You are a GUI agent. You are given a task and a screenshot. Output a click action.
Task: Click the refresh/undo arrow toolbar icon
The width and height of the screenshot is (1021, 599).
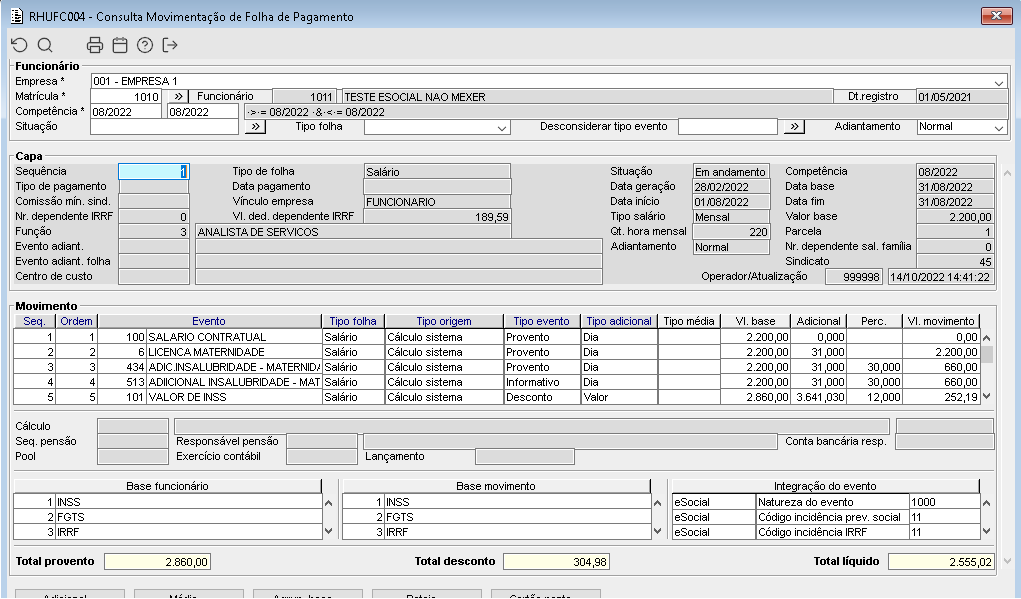(19, 45)
